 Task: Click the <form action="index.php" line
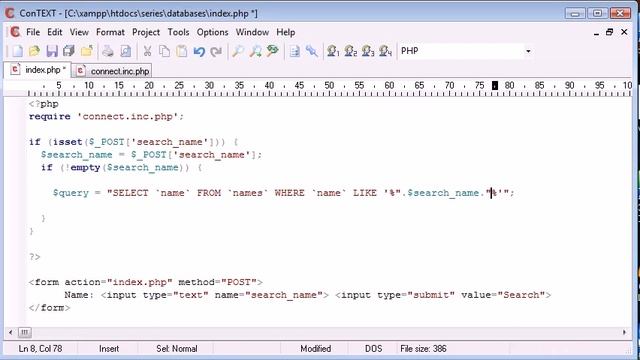(146, 282)
